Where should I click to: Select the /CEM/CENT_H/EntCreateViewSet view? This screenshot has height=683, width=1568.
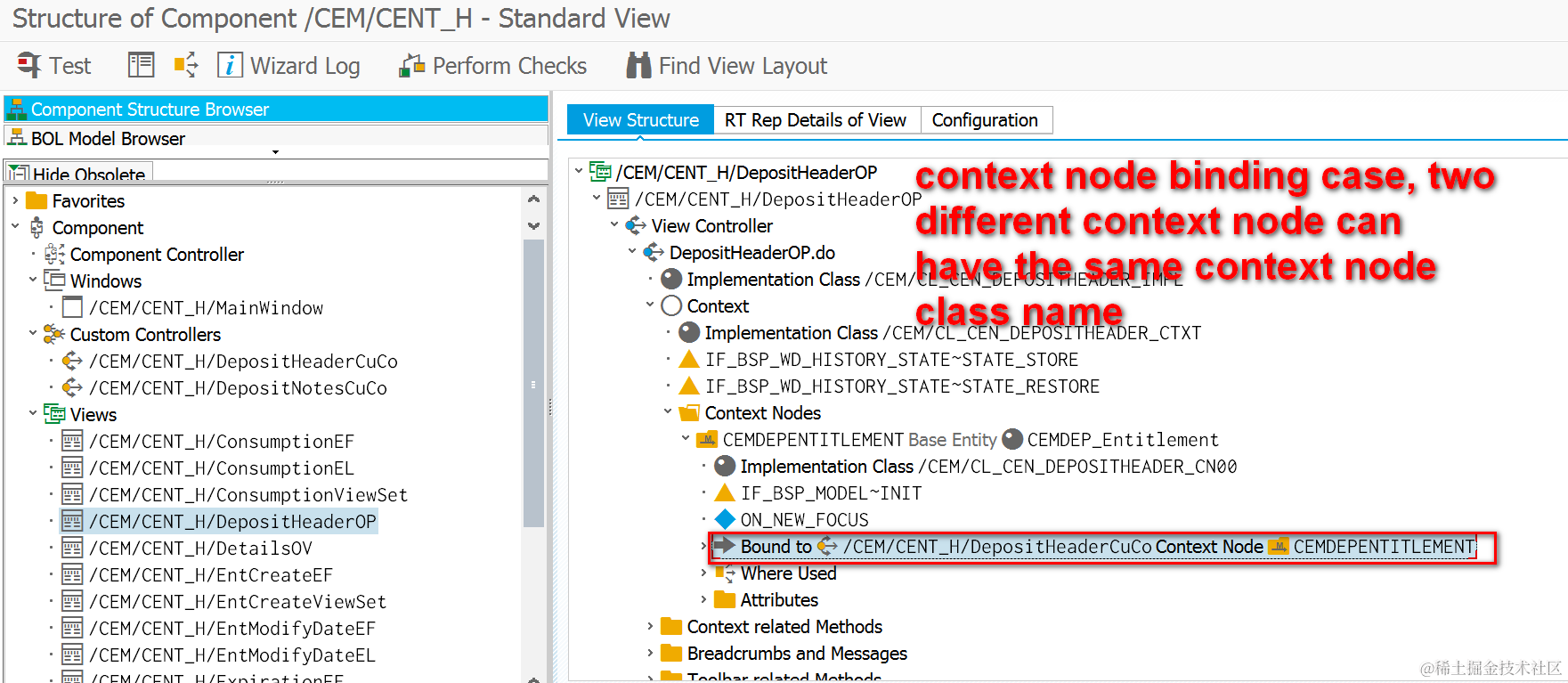pos(238,602)
